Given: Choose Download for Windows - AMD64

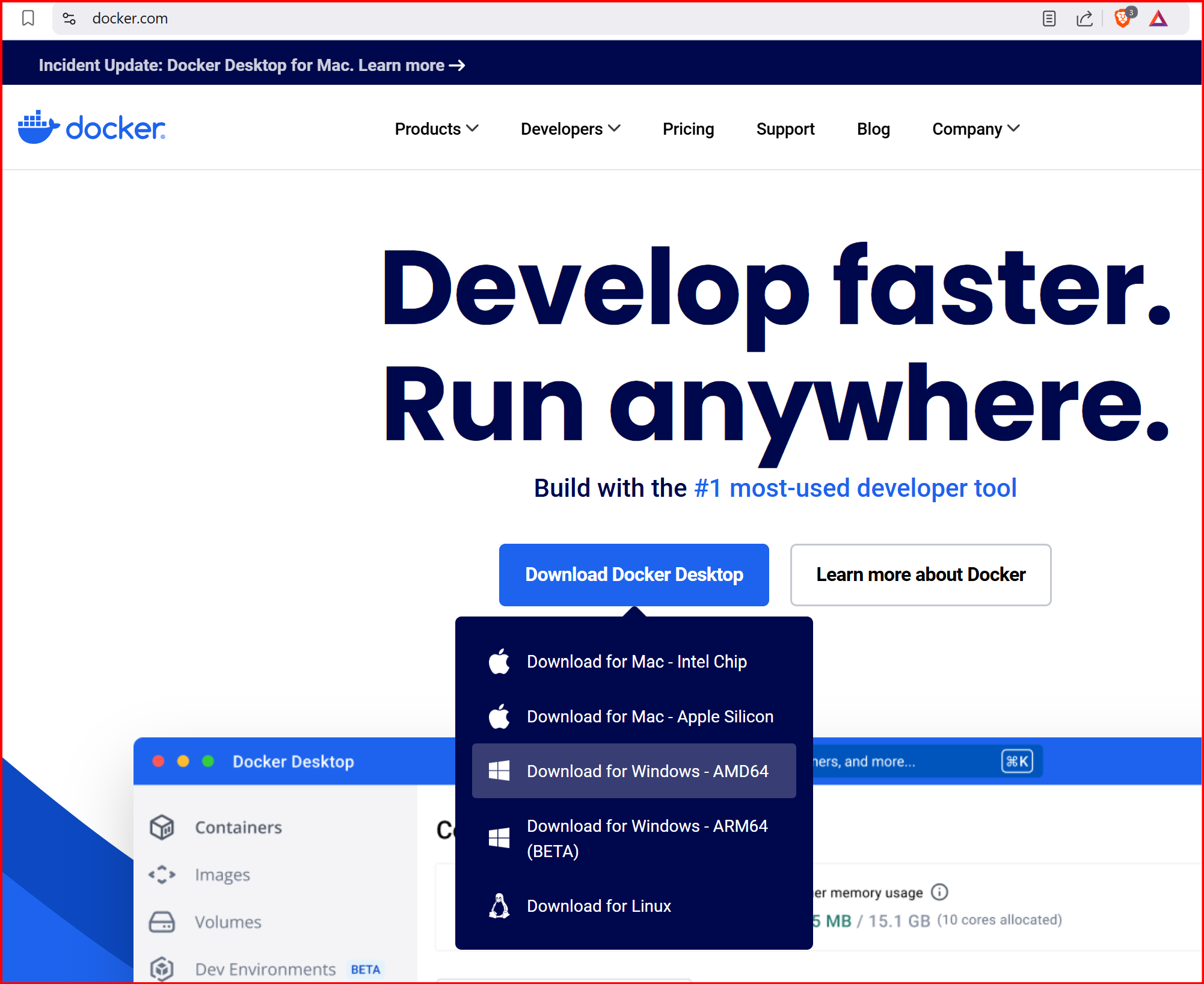Looking at the screenshot, I should point(634,771).
